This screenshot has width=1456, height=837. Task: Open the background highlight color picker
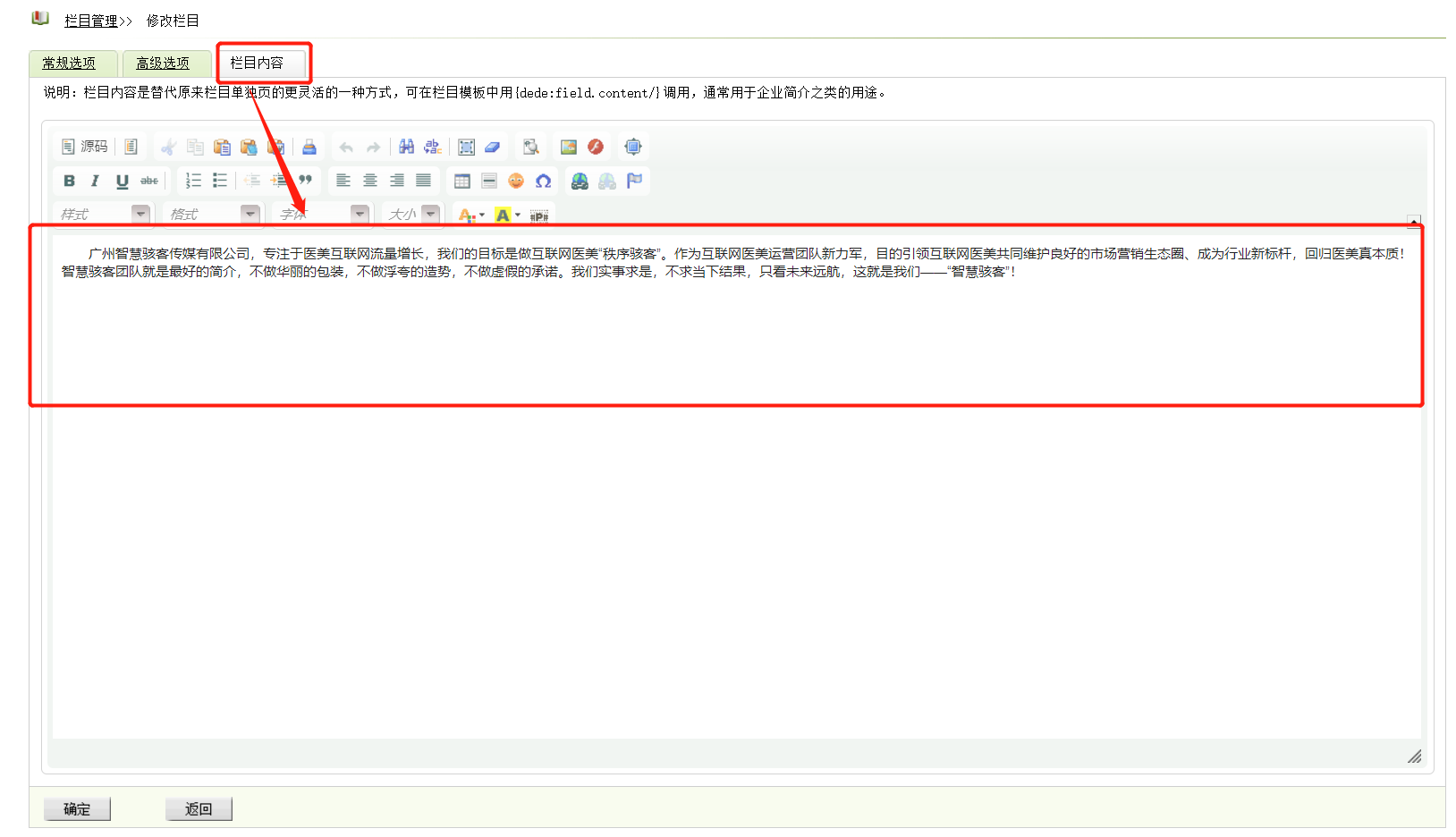(x=507, y=215)
